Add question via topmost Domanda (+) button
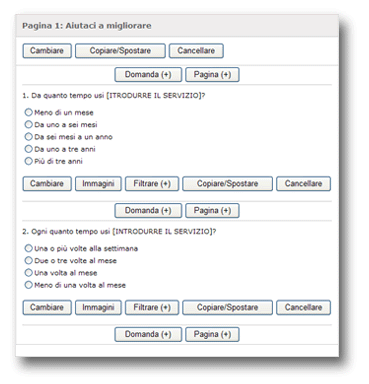Screen dimensions: 369x384 pyautogui.click(x=148, y=74)
